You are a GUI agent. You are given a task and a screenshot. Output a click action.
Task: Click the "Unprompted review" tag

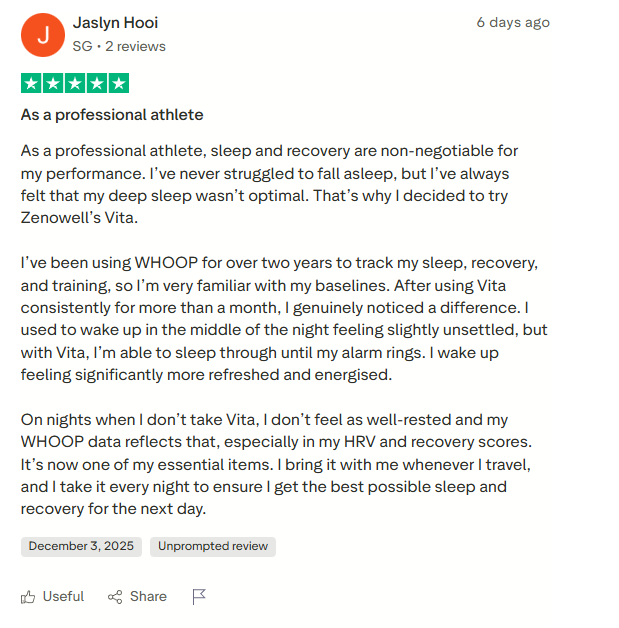(213, 546)
